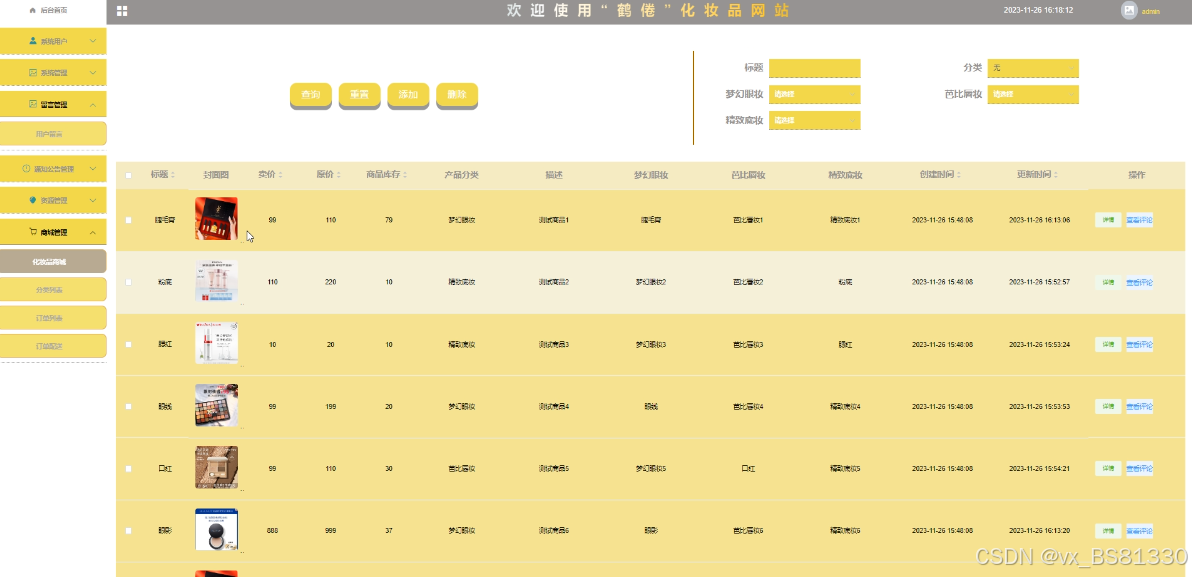Click the admin username text

tap(1151, 11)
